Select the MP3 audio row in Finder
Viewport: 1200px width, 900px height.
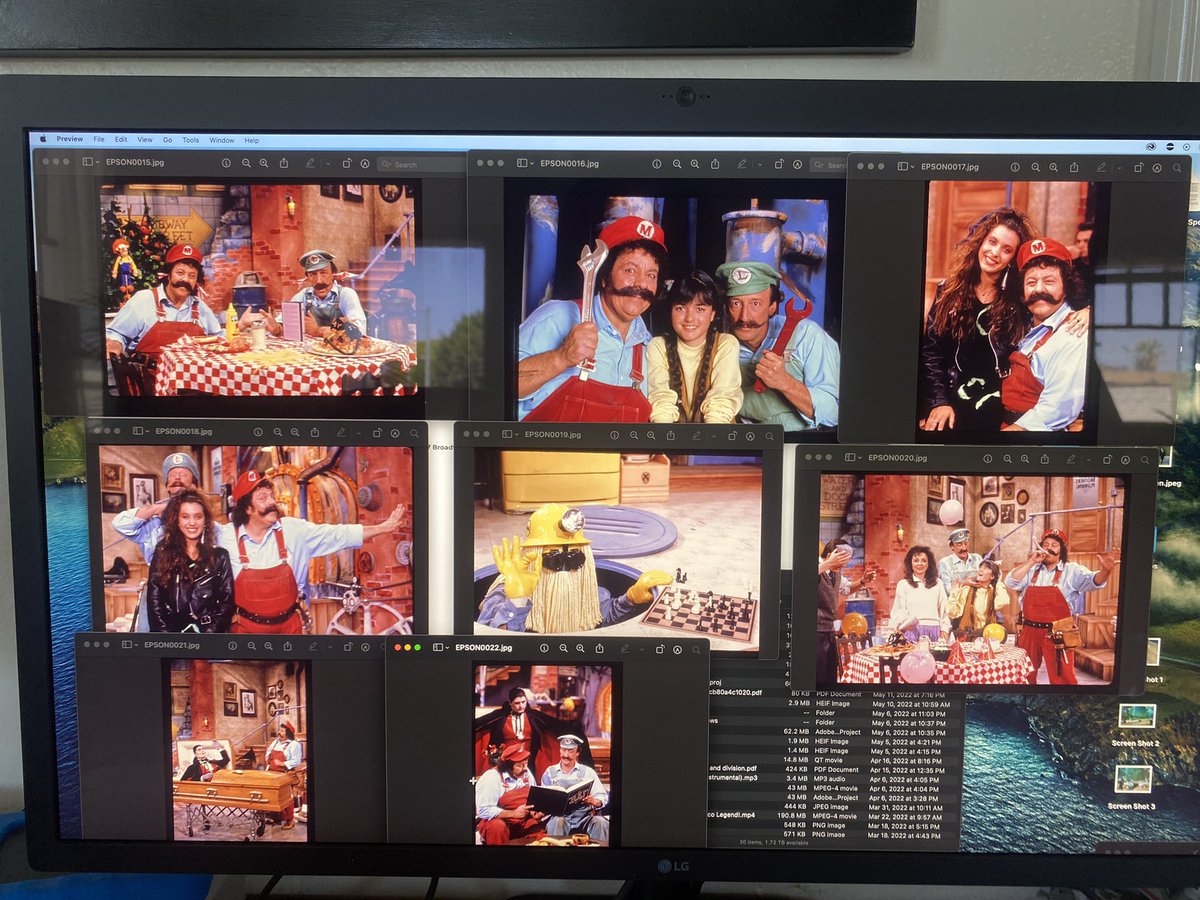point(834,777)
